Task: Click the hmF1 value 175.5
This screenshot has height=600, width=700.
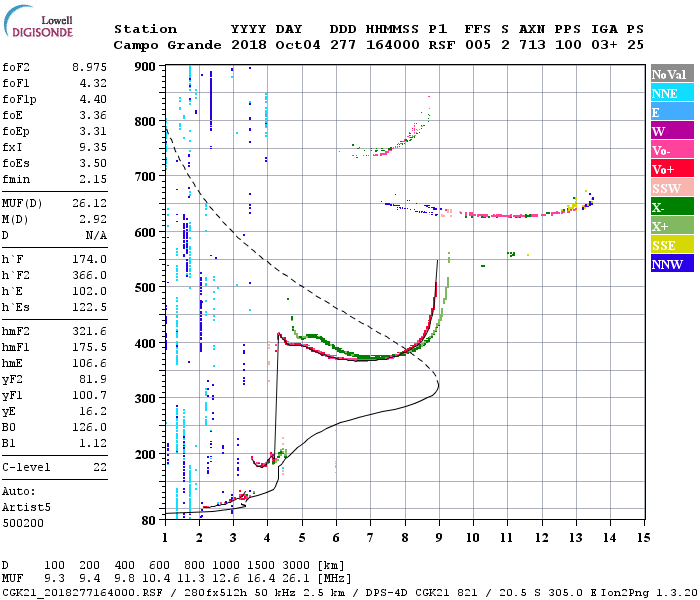Action: (x=89, y=347)
